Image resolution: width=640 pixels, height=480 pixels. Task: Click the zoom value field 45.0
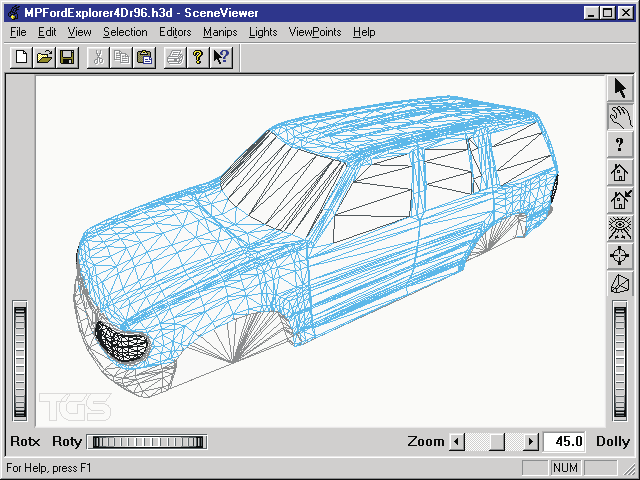tap(564, 442)
